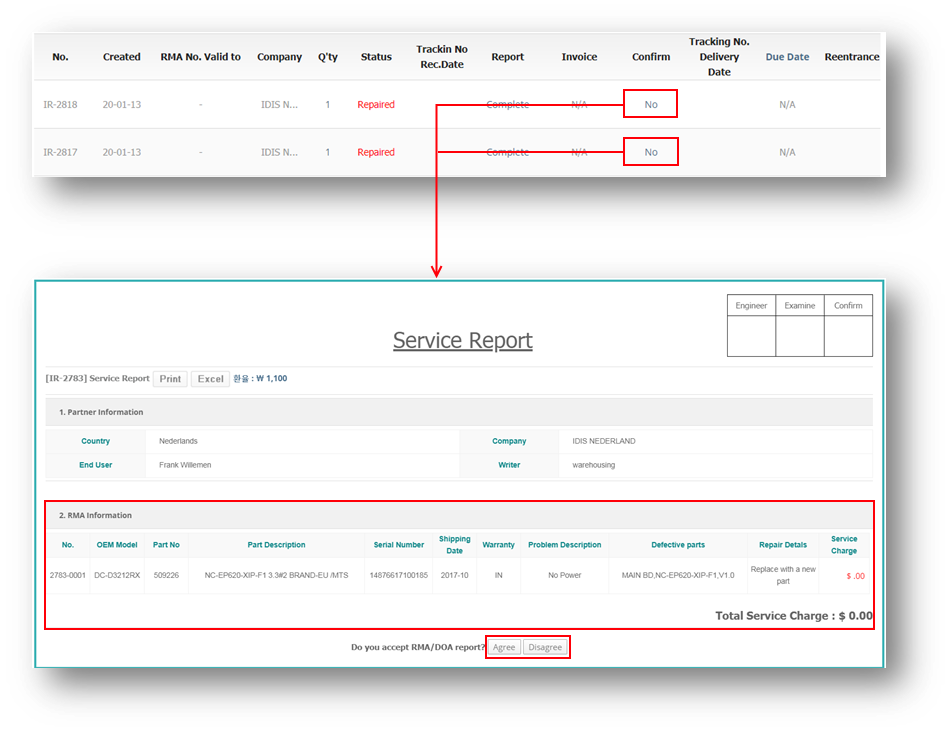The width and height of the screenshot is (951, 735).
Task: Click the Country value Nederlands
Action: pos(178,441)
